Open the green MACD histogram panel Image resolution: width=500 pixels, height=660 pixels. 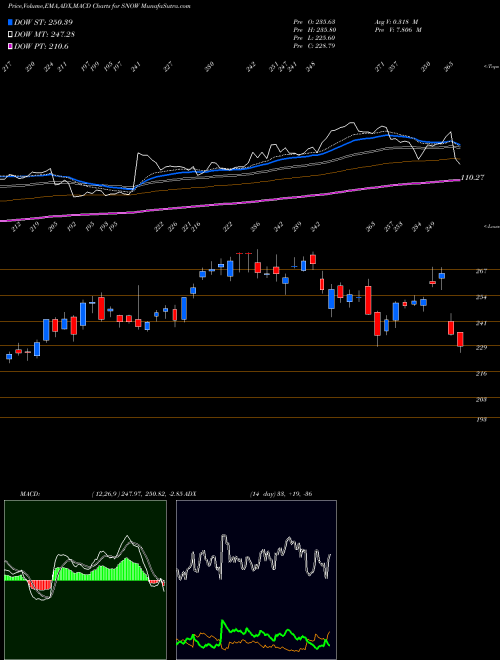(85, 580)
